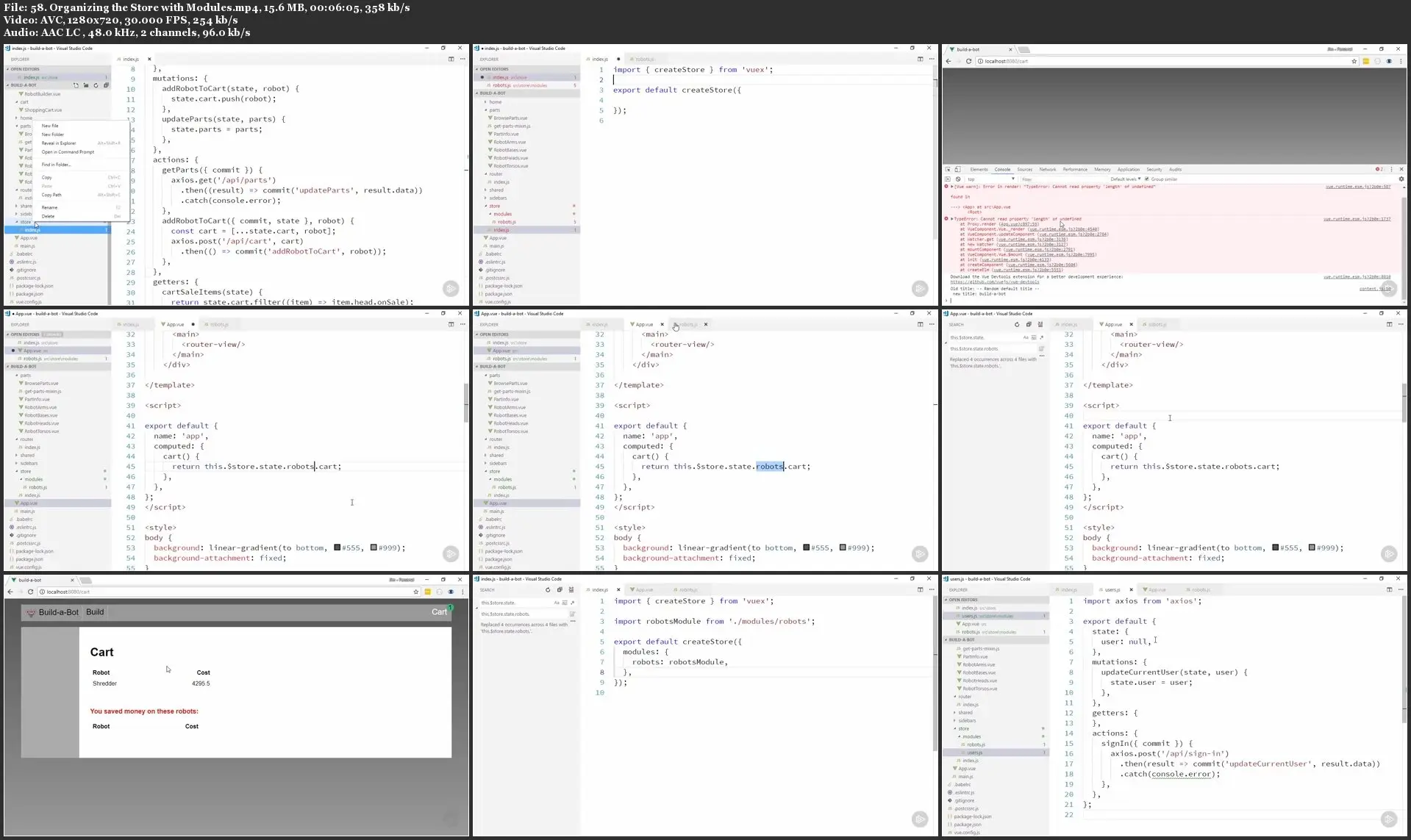Screen dimensions: 1411x840
Task: Open DevTools element inspector picker icon
Action: tap(948, 169)
